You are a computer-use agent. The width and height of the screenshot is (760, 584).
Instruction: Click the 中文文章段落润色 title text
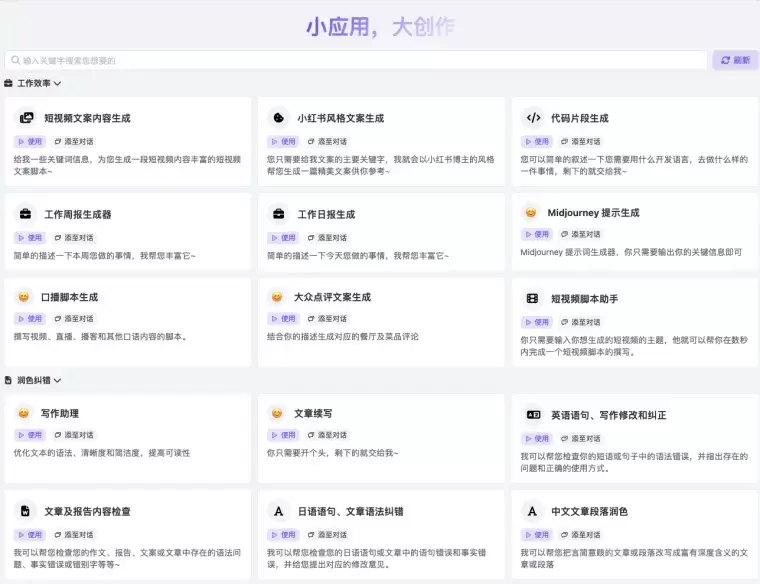[589, 511]
